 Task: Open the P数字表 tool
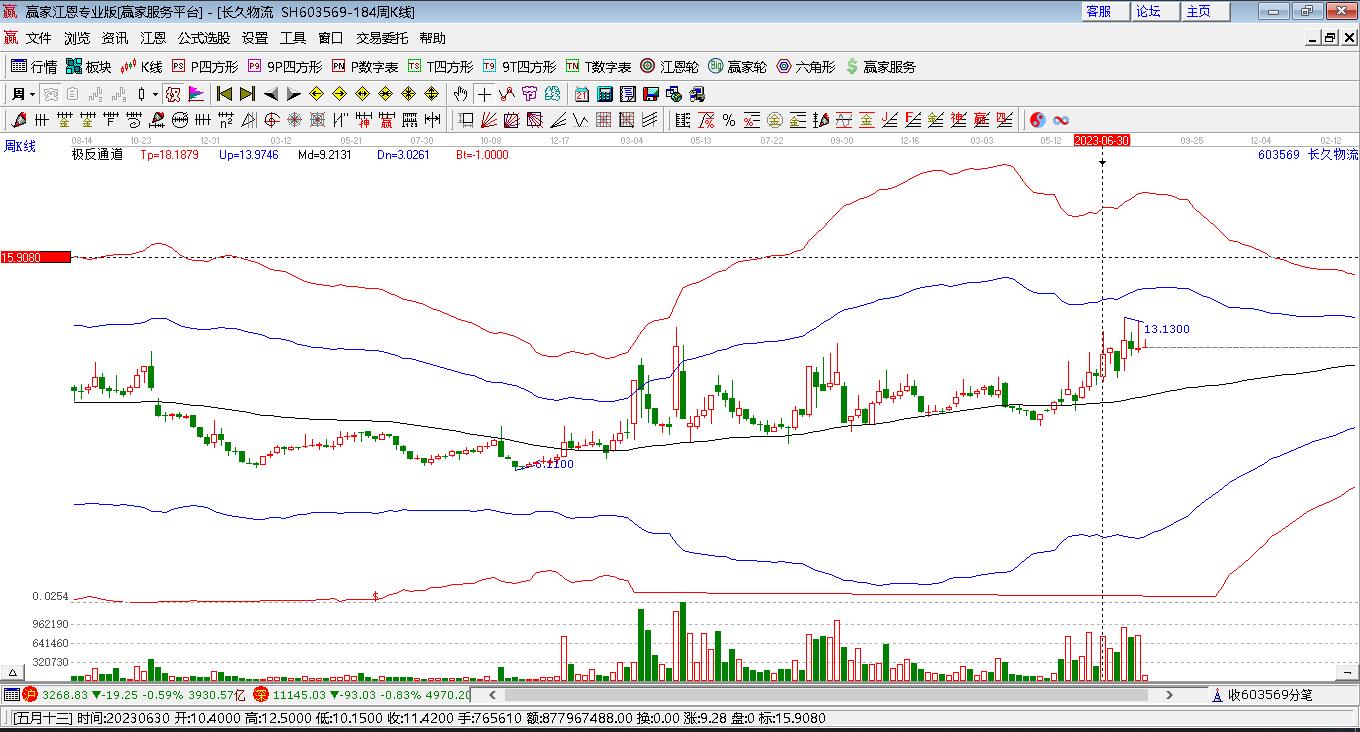coord(365,67)
